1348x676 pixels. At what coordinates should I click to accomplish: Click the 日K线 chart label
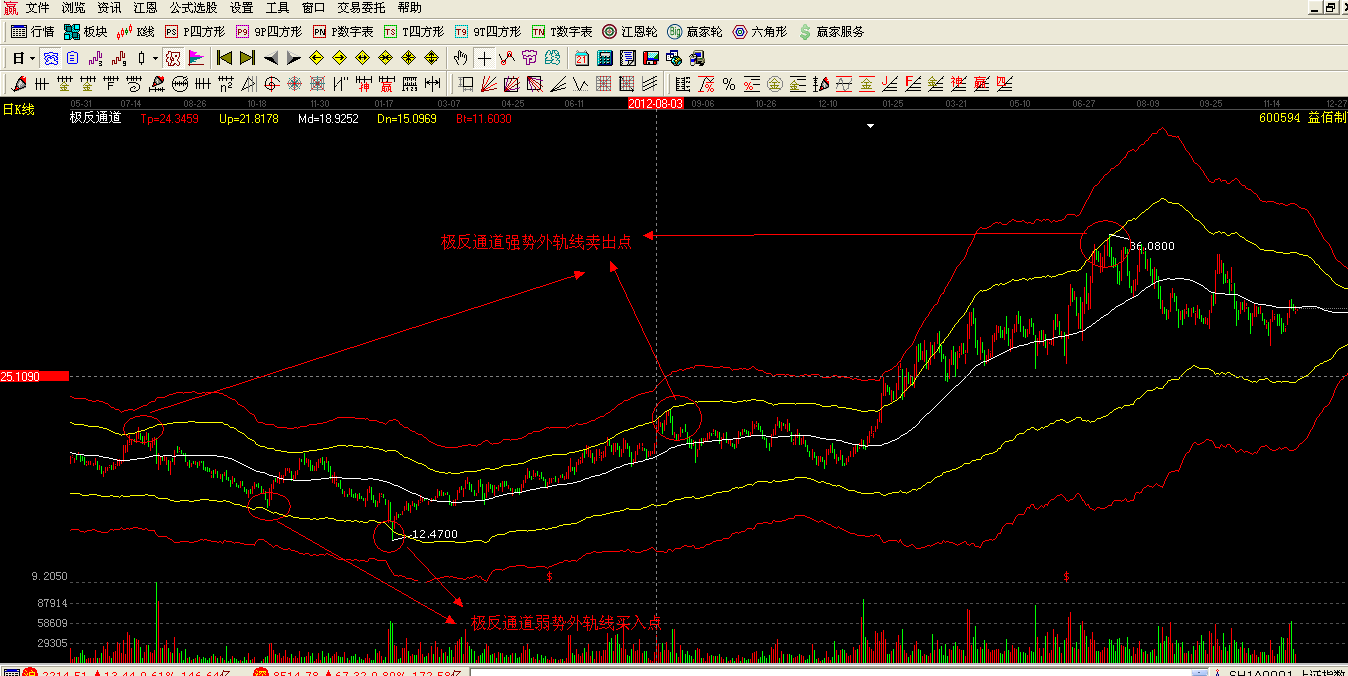[x=18, y=110]
